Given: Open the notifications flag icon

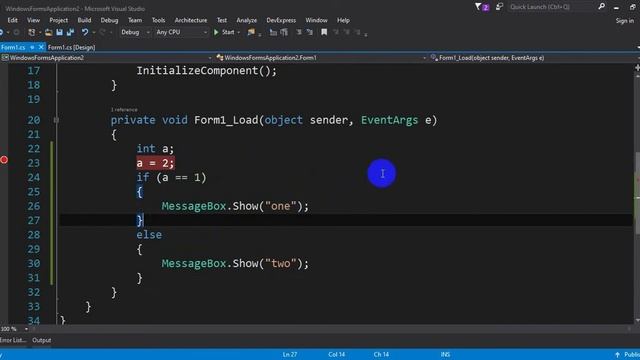Looking at the screenshot, I should (x=482, y=7).
